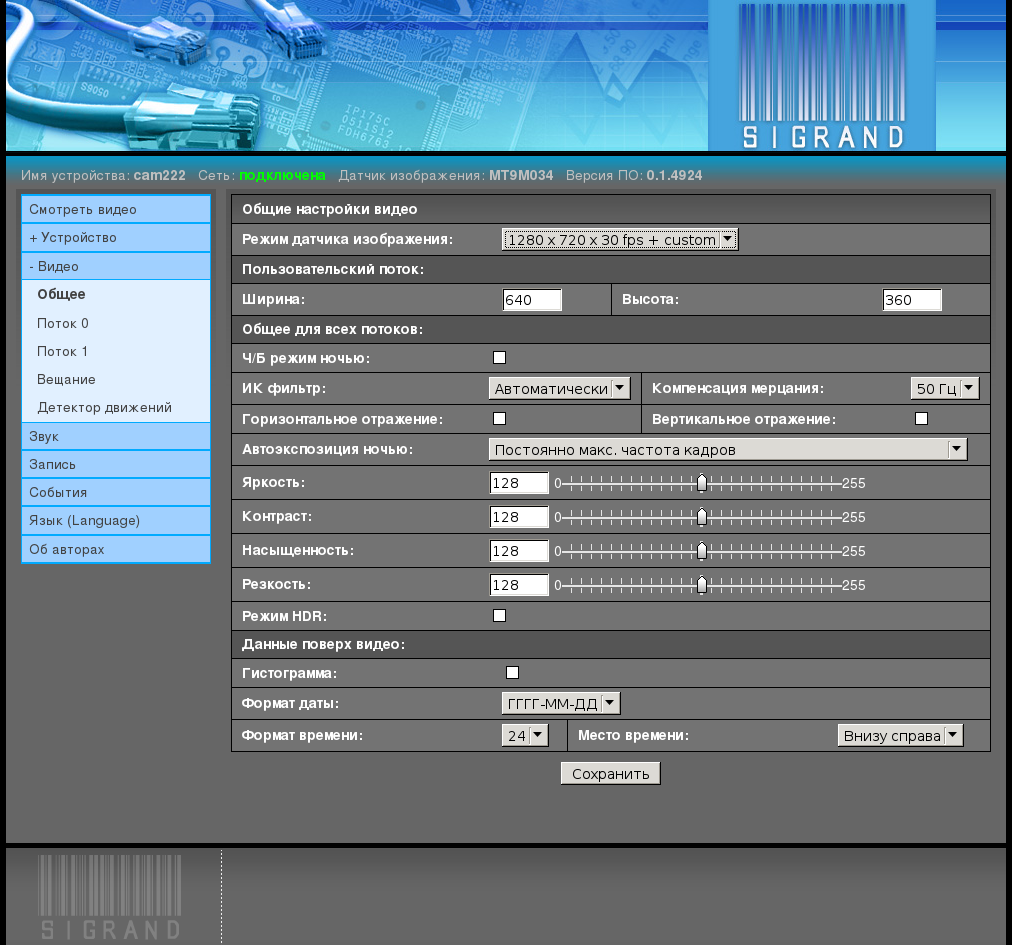Open the Формат даты dropdown
This screenshot has height=945, width=1012.
click(561, 704)
